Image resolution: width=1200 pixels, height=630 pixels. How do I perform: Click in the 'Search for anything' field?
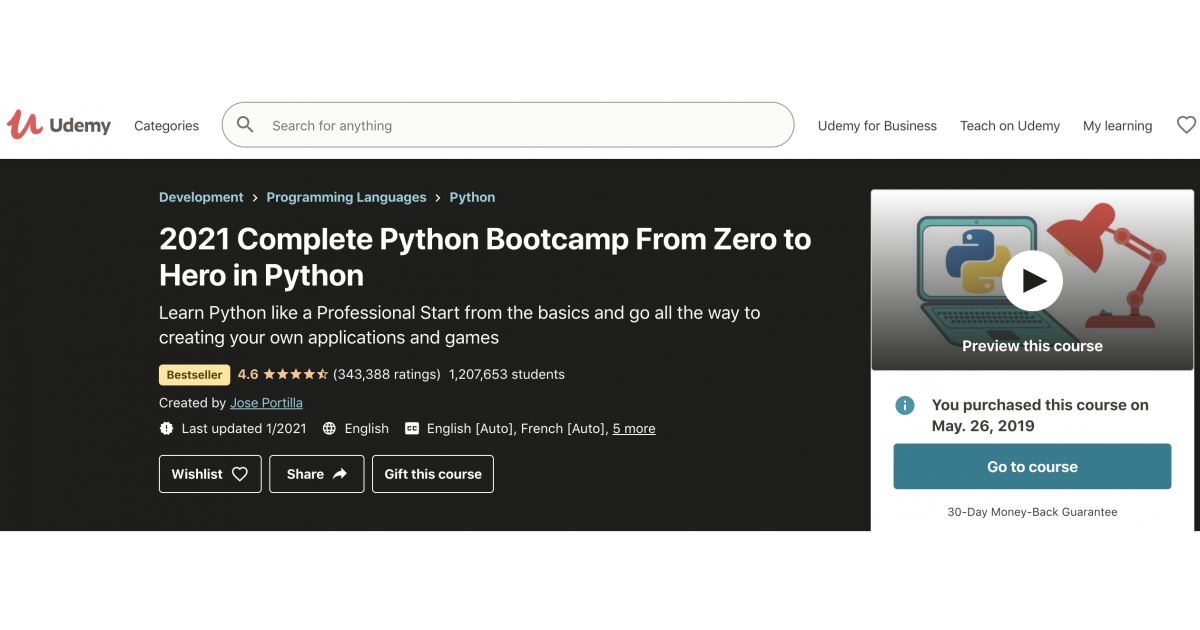click(520, 126)
